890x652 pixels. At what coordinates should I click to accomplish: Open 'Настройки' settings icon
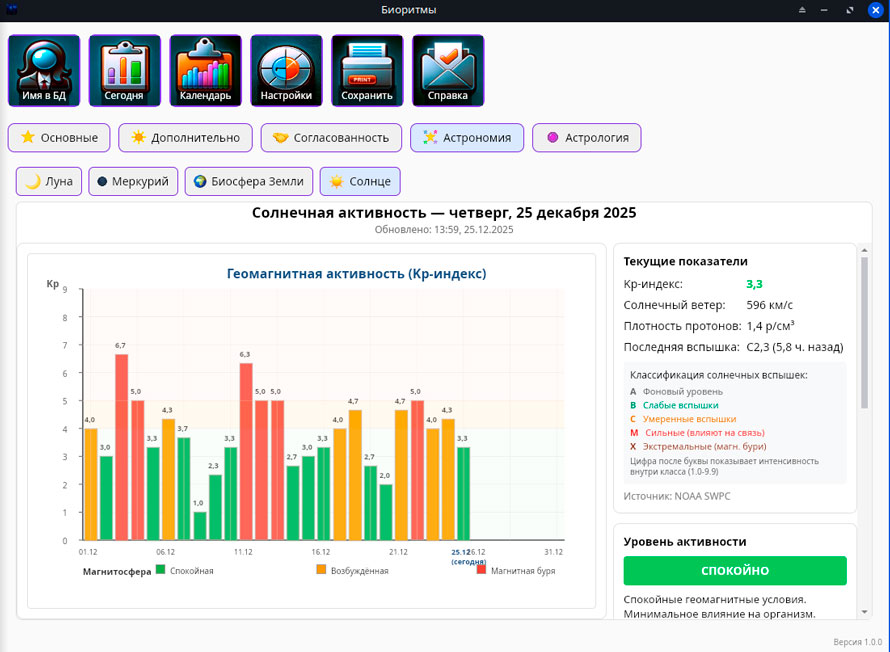[x=286, y=71]
